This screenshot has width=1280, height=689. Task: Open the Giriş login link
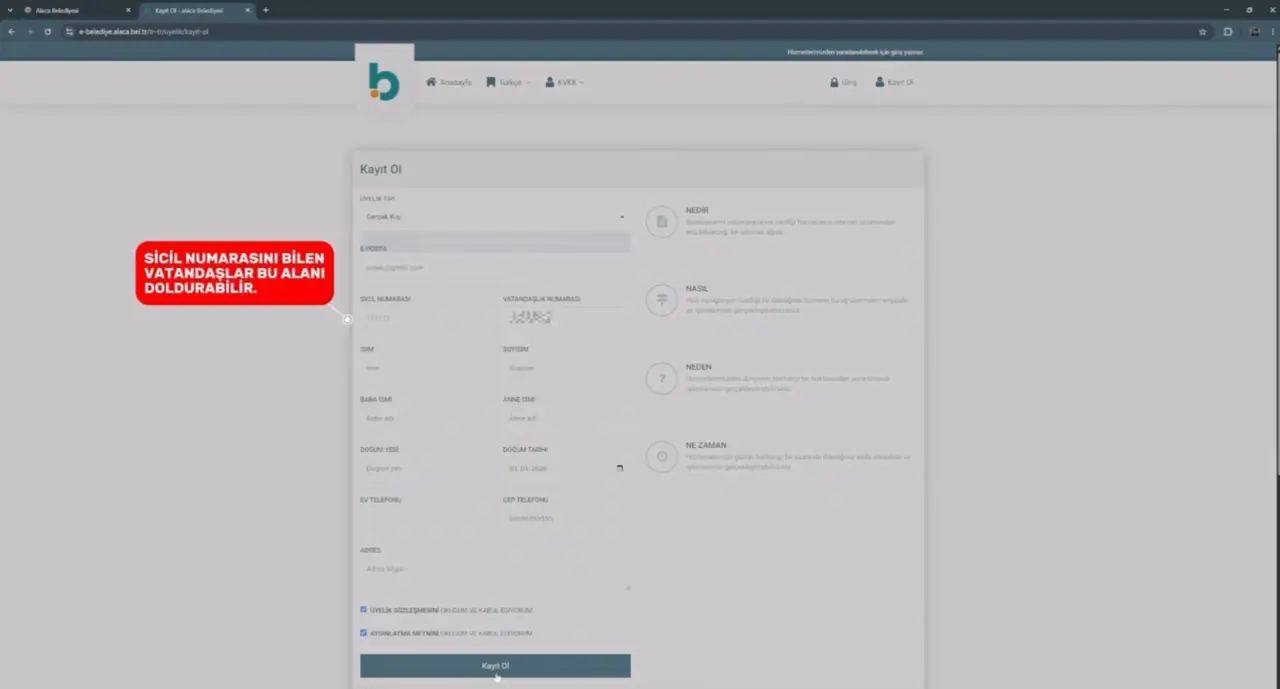click(843, 82)
